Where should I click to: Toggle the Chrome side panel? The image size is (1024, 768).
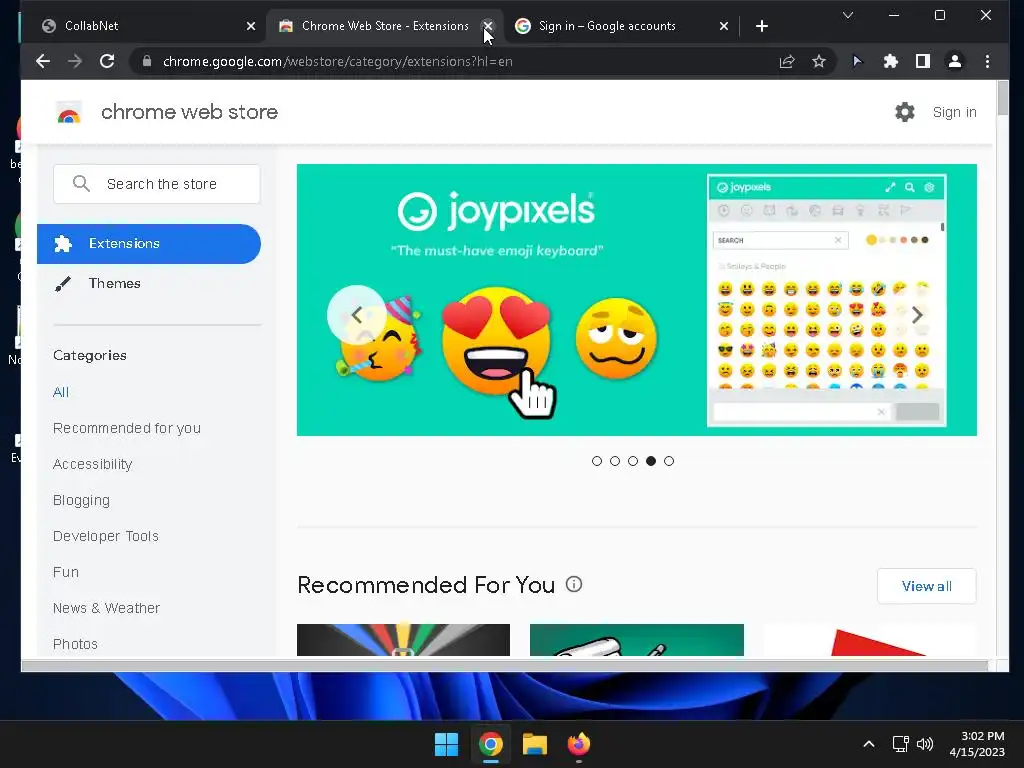click(x=923, y=61)
